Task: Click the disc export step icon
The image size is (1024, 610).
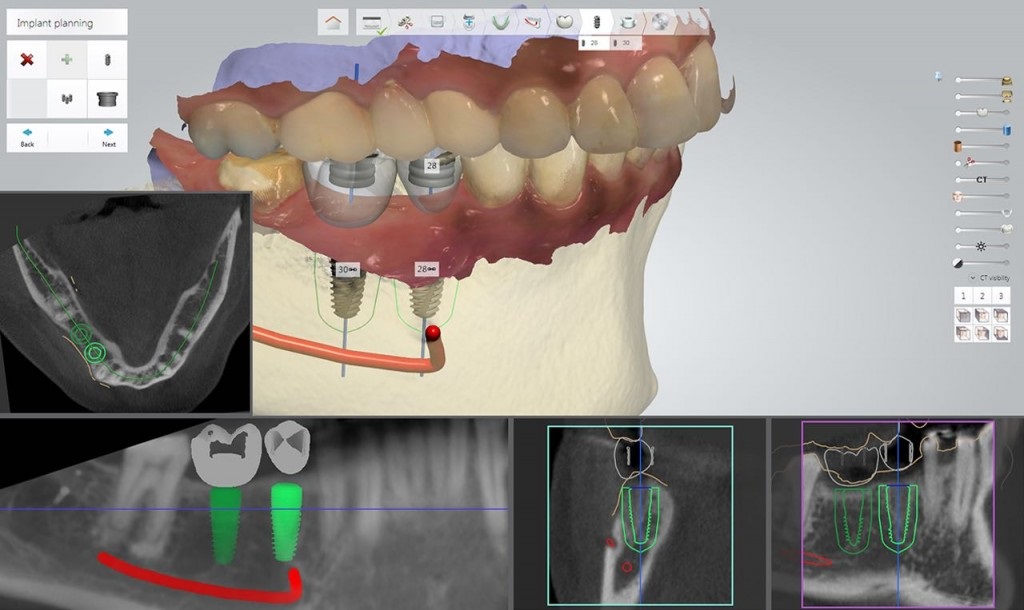Action: point(660,22)
